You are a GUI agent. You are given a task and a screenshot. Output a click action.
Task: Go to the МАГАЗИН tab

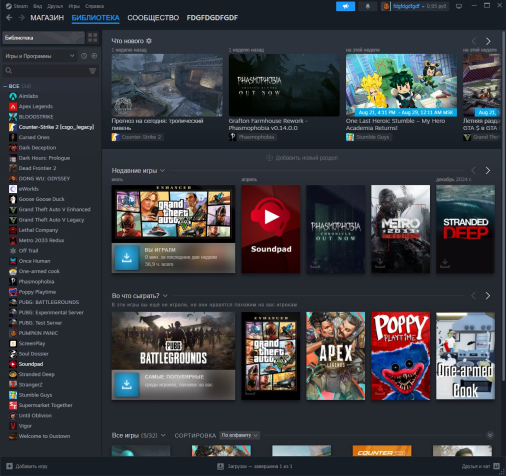point(47,18)
